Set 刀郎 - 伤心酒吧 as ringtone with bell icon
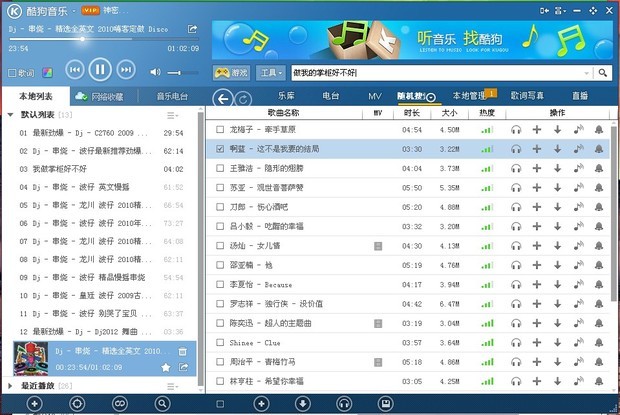Image resolution: width=620 pixels, height=415 pixels. click(599, 207)
